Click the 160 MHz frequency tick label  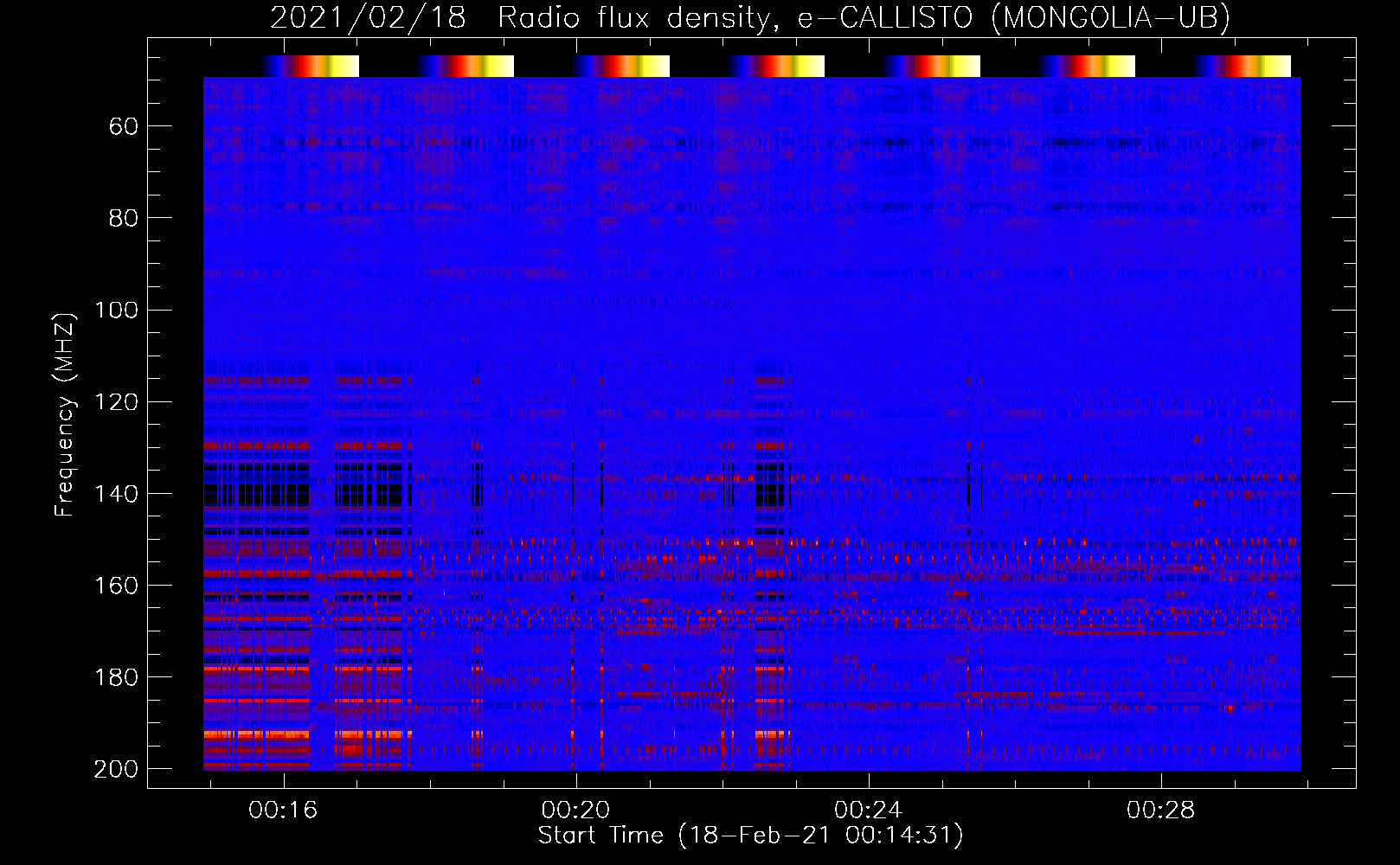pyautogui.click(x=116, y=585)
